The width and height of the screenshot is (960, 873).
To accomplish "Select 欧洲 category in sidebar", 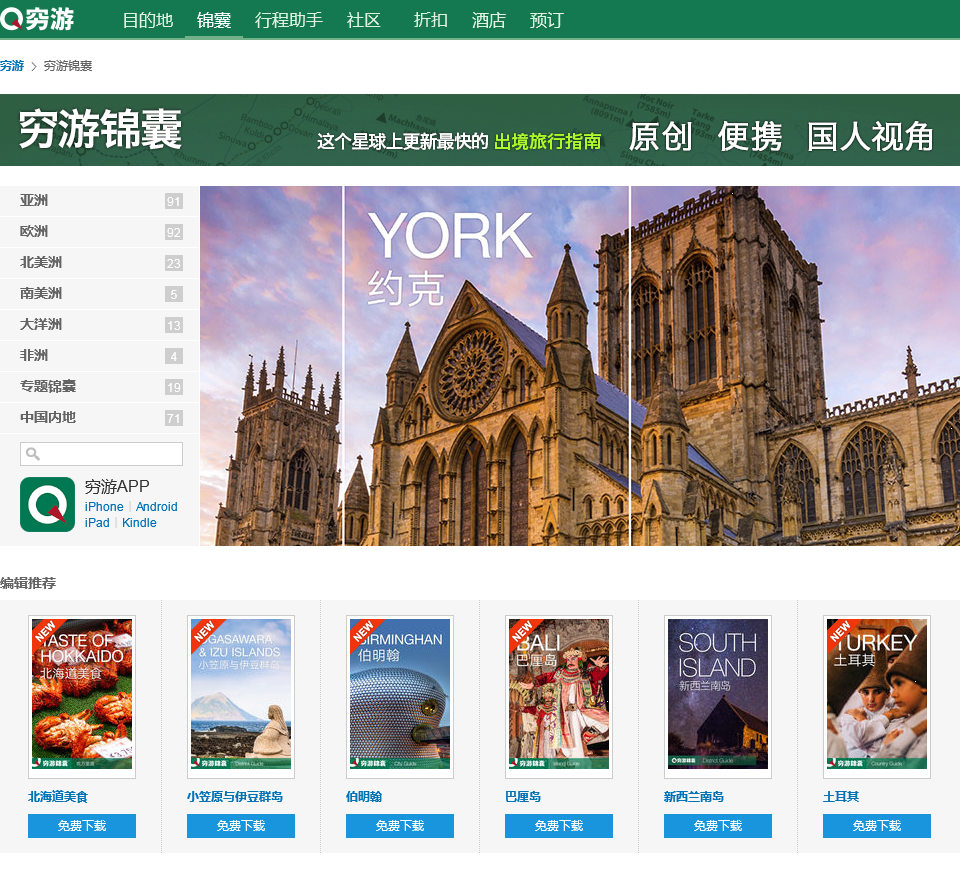I will point(100,231).
